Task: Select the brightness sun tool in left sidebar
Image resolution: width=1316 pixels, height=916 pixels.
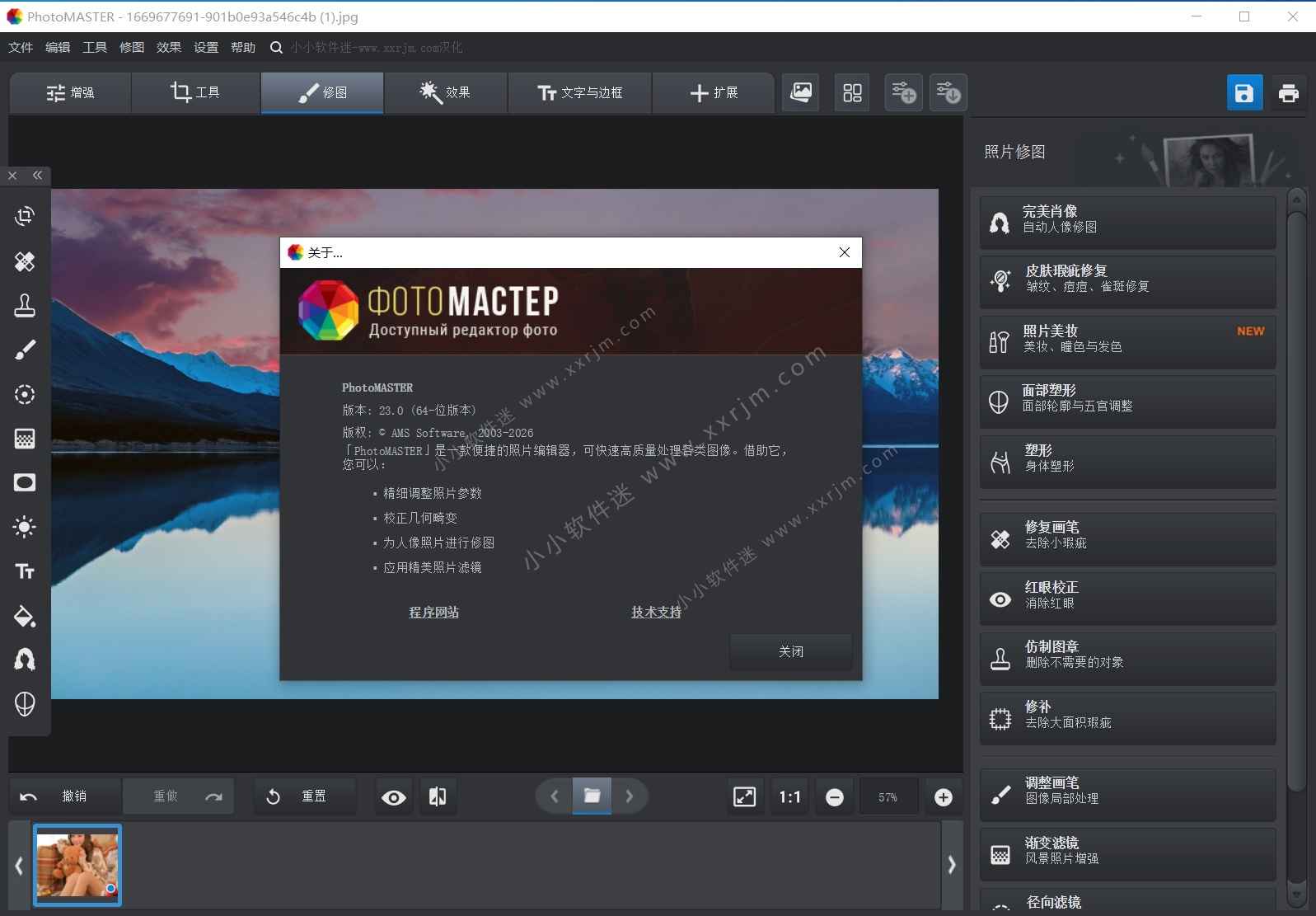Action: tap(25, 527)
